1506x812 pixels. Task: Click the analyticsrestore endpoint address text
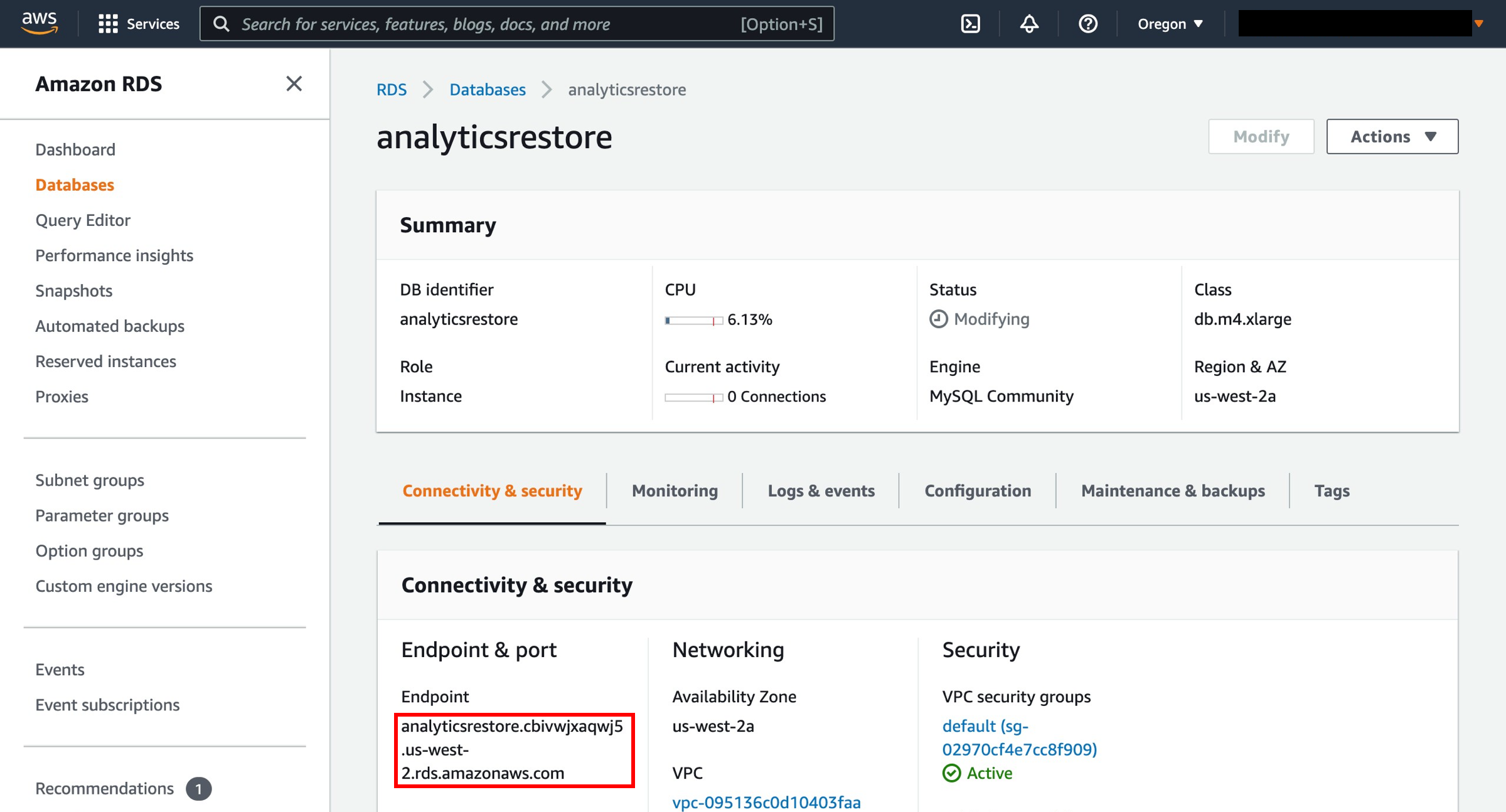(512, 749)
